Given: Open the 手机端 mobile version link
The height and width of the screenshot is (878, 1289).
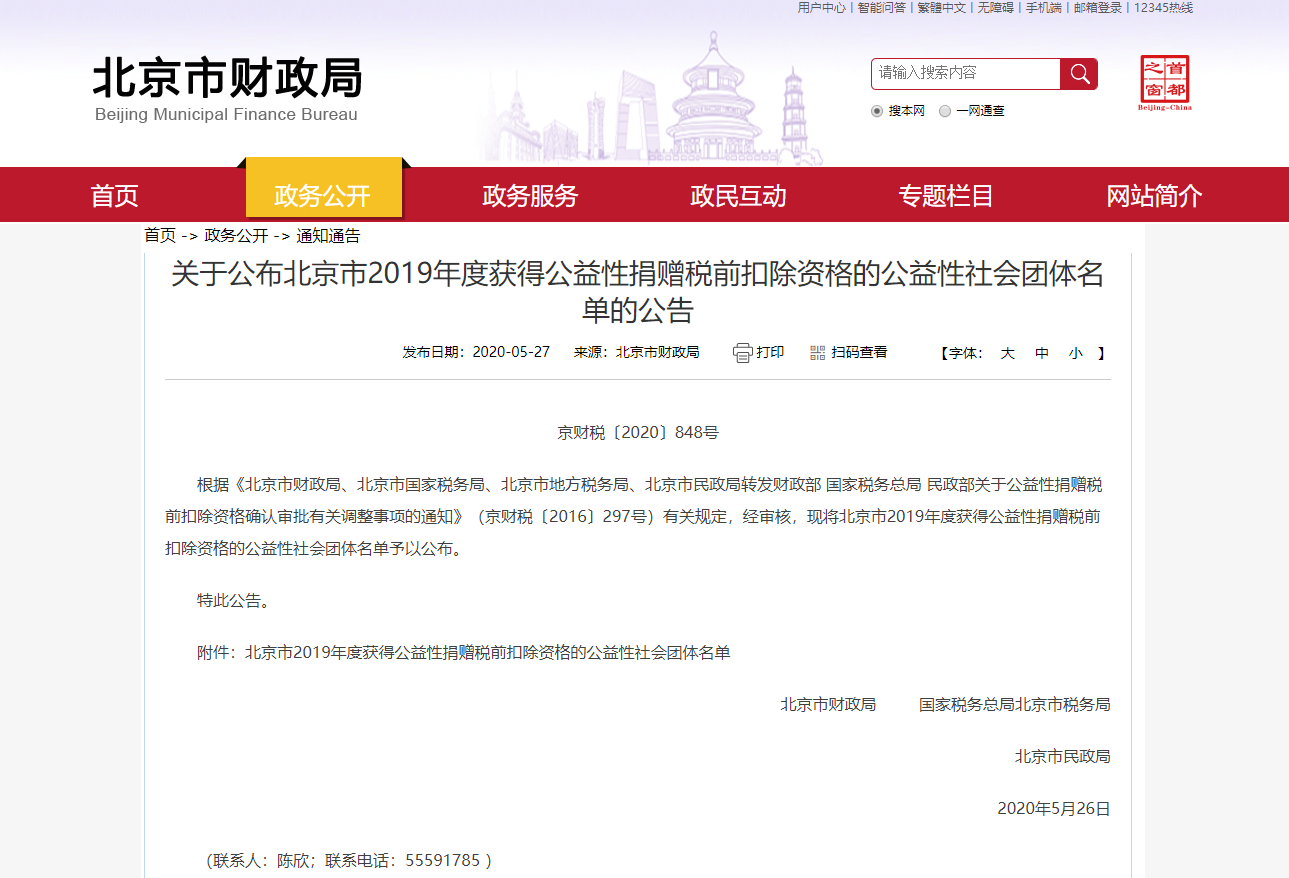Looking at the screenshot, I should pyautogui.click(x=1043, y=7).
